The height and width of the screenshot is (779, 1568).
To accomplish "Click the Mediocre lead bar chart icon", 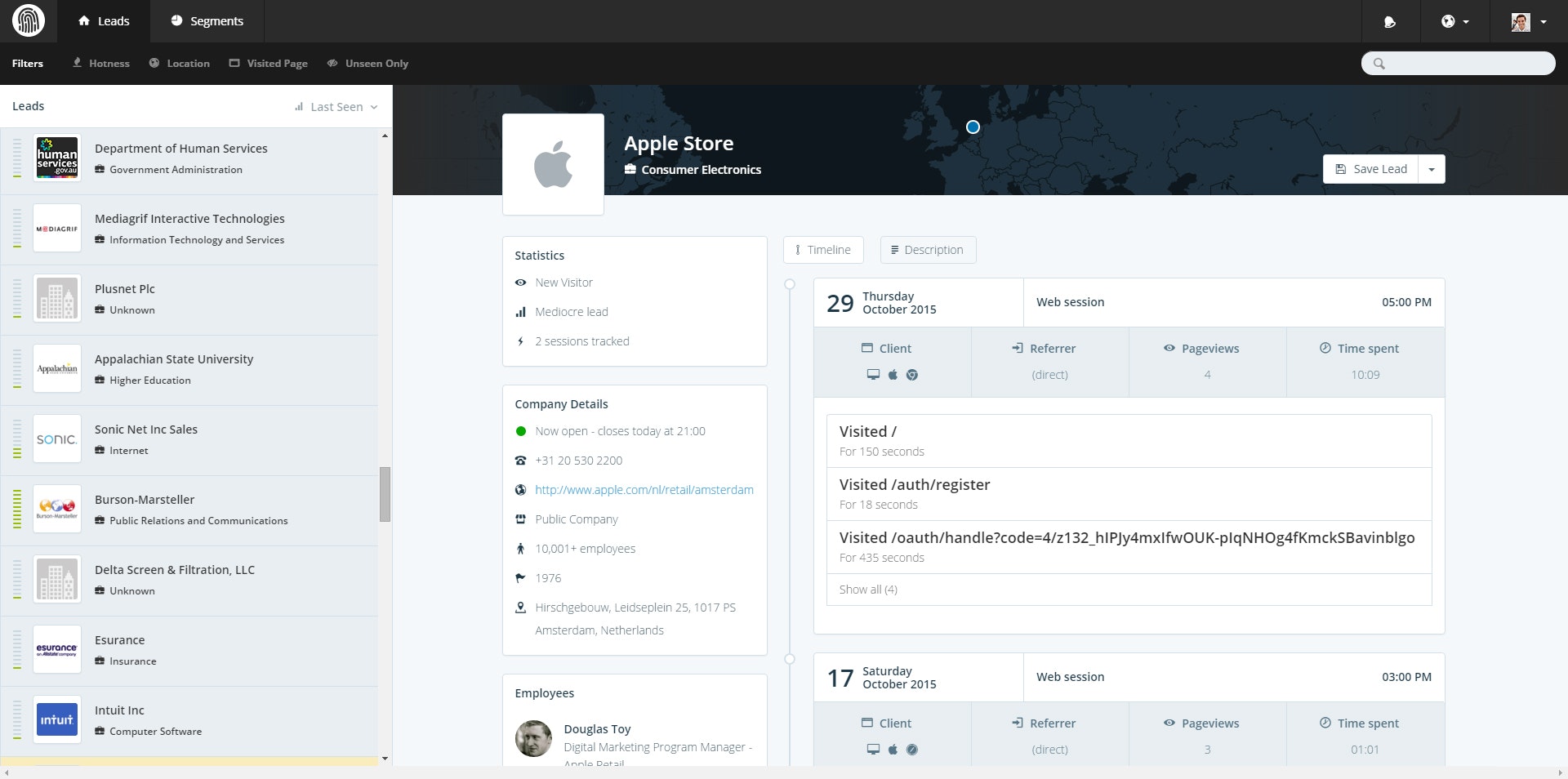I will click(520, 312).
